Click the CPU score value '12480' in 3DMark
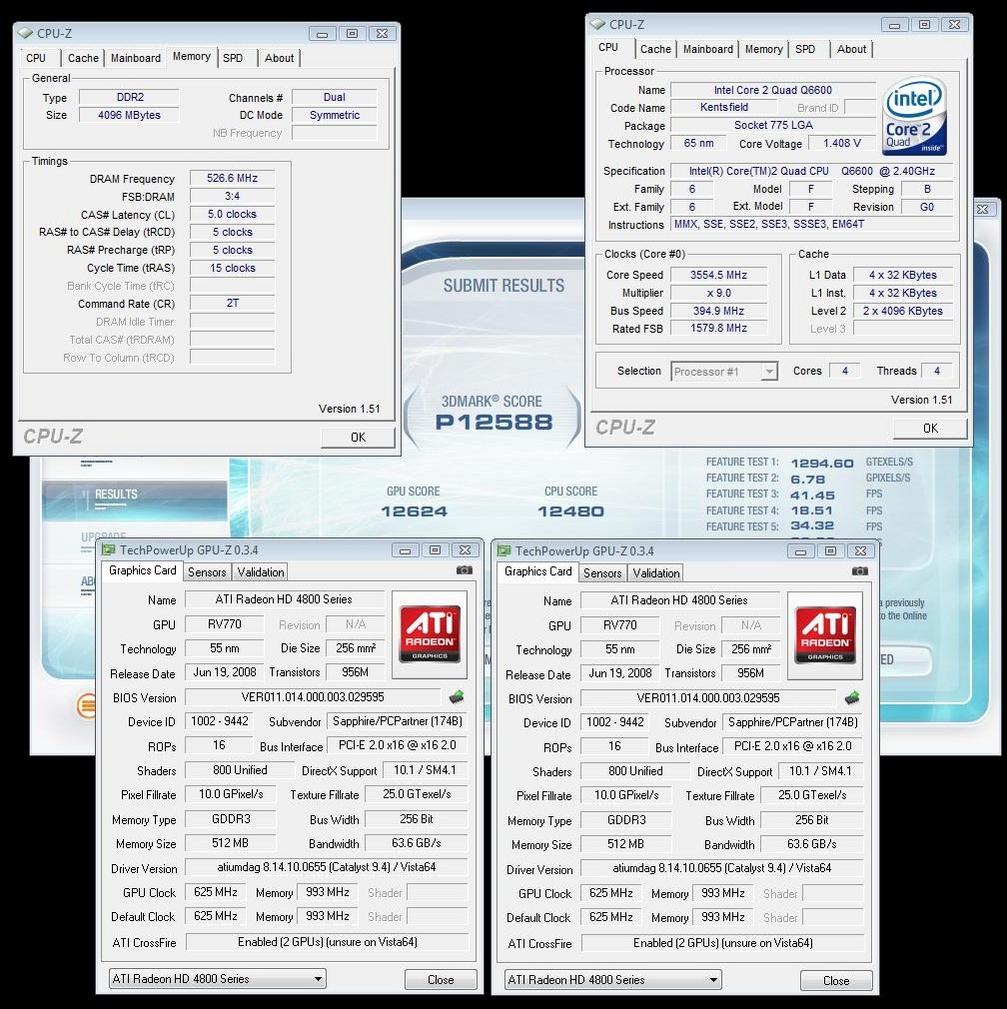The width and height of the screenshot is (1007, 1009). point(571,512)
